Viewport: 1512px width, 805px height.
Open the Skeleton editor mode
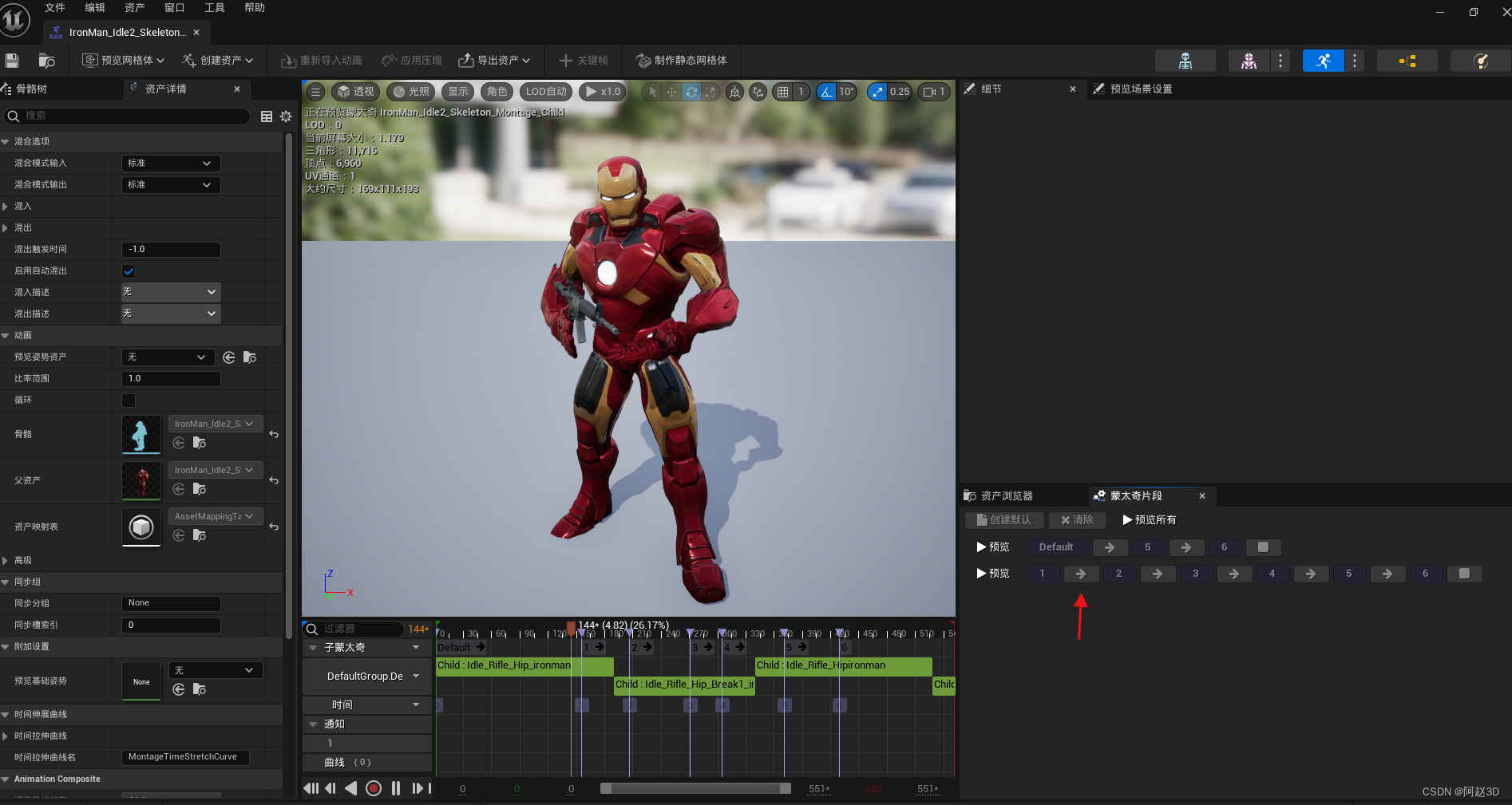coord(1185,61)
